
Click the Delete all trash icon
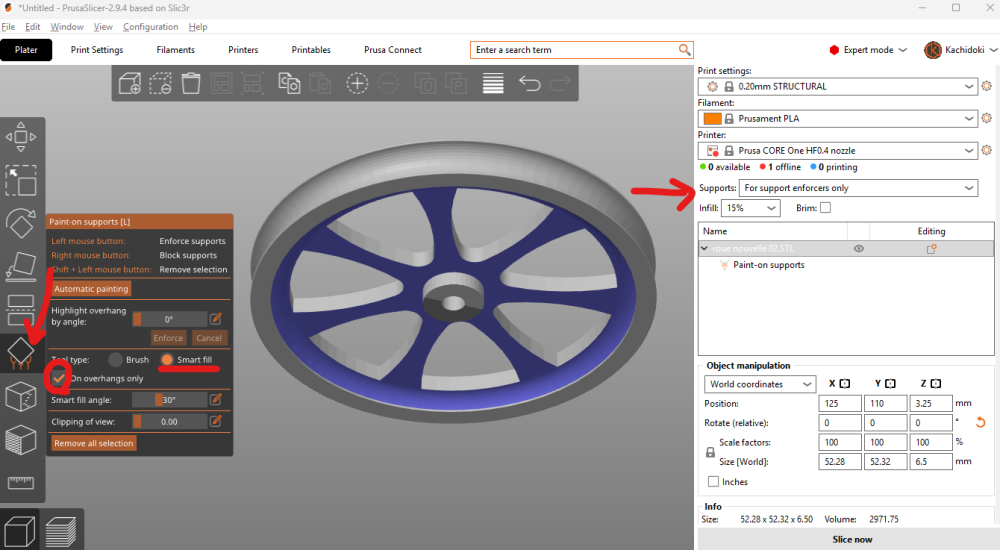coord(192,84)
